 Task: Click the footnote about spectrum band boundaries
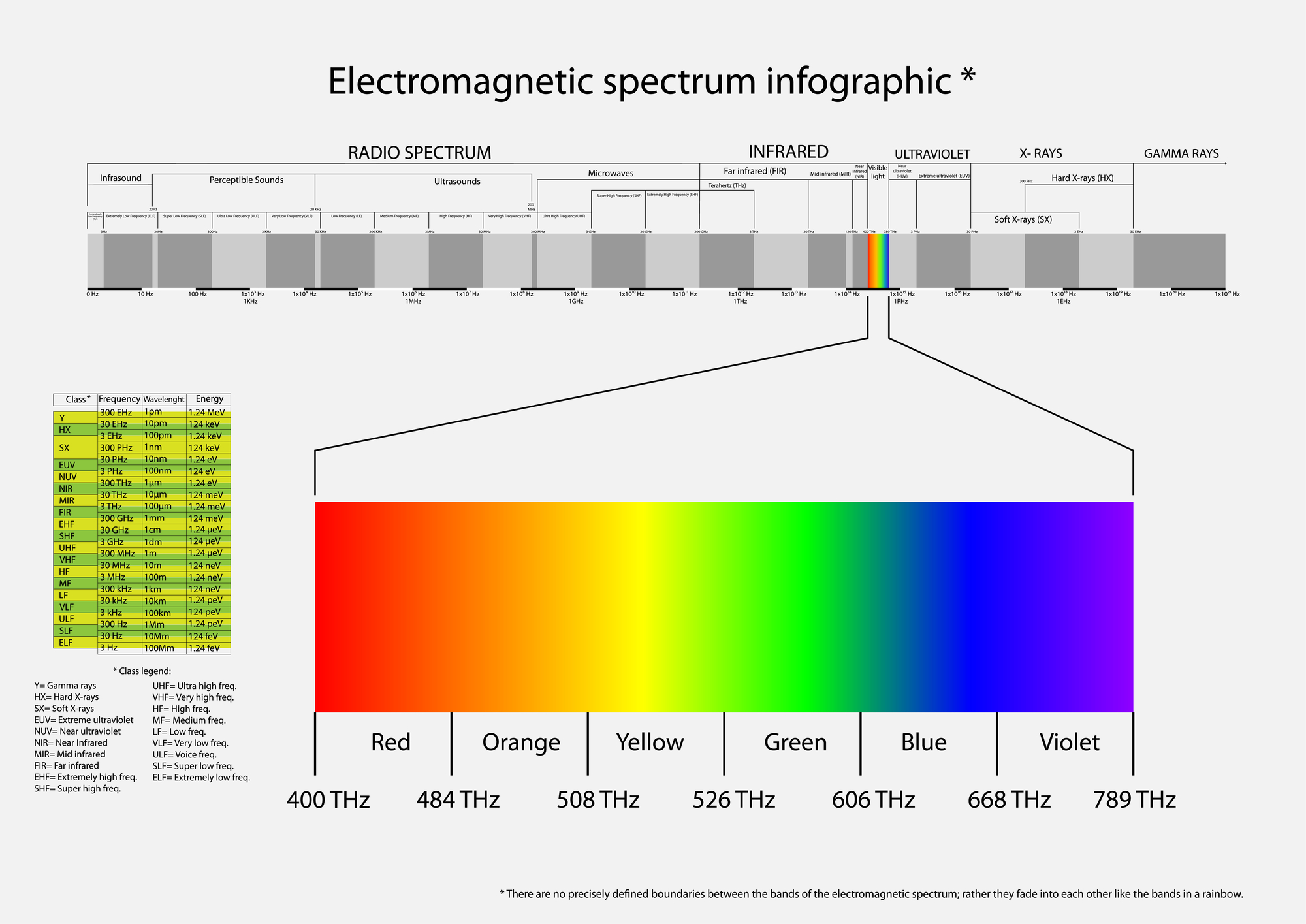(871, 894)
